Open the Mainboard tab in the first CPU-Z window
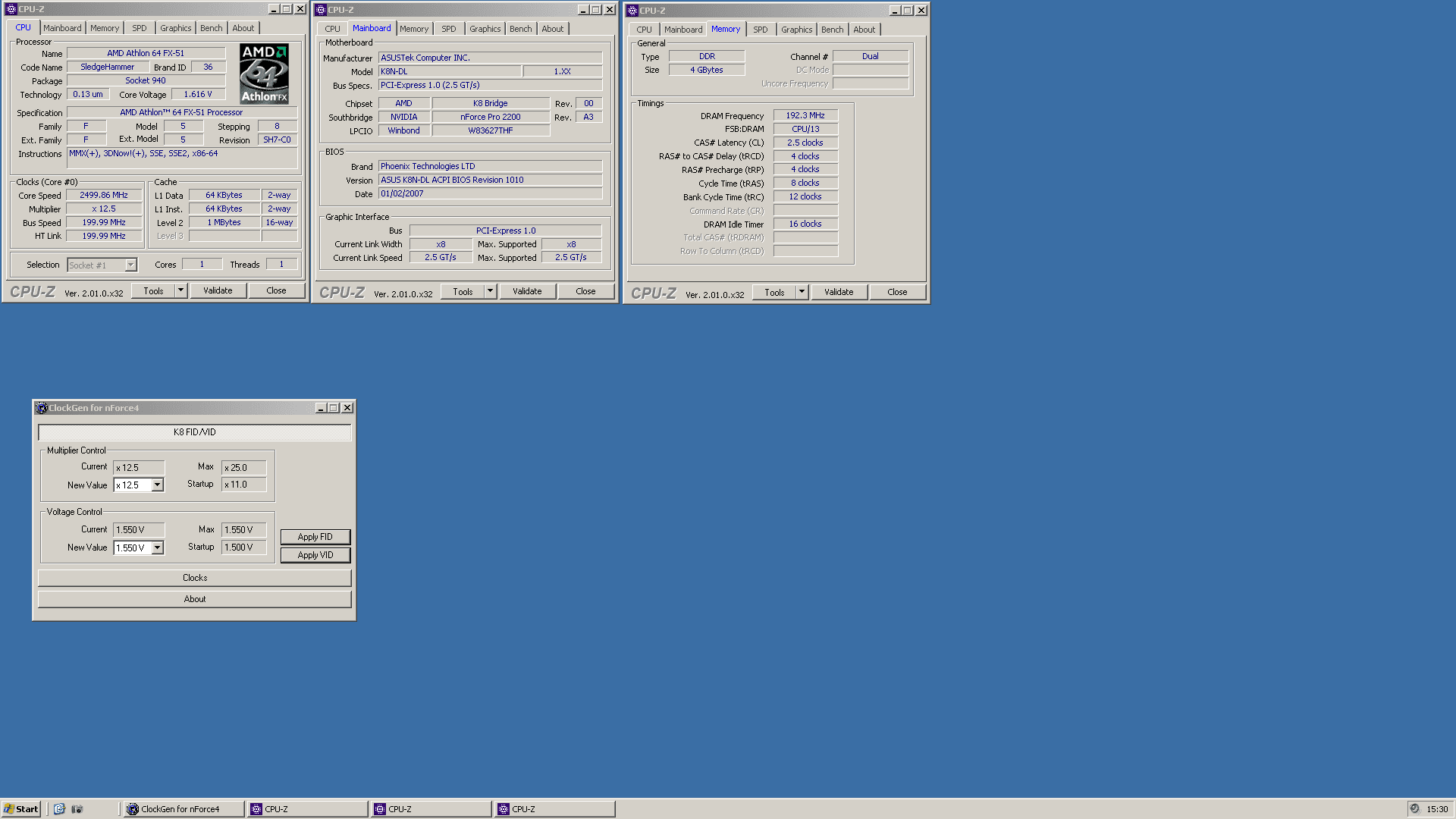 click(62, 28)
